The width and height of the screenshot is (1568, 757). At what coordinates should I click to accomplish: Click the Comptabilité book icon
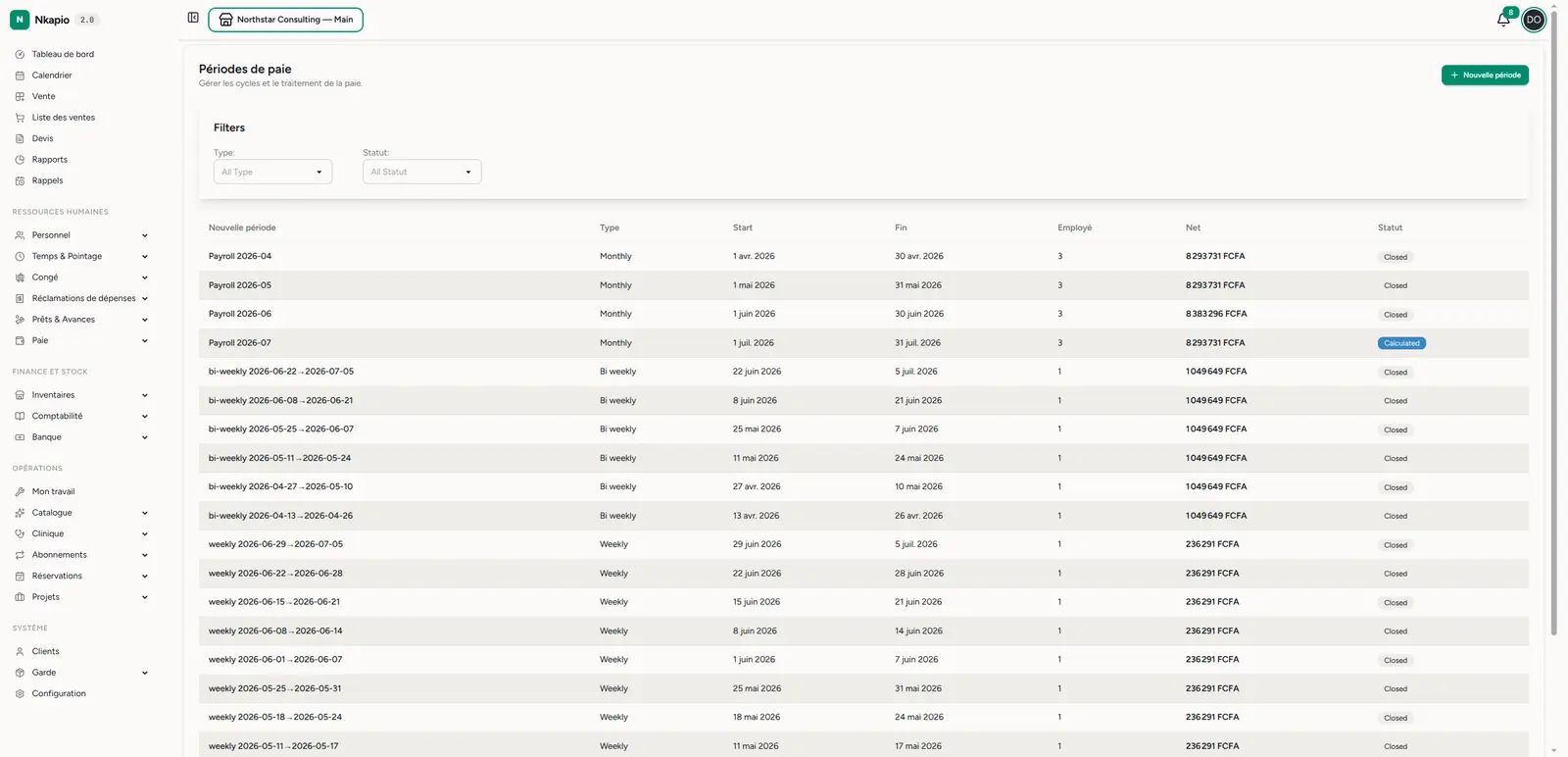click(x=20, y=416)
